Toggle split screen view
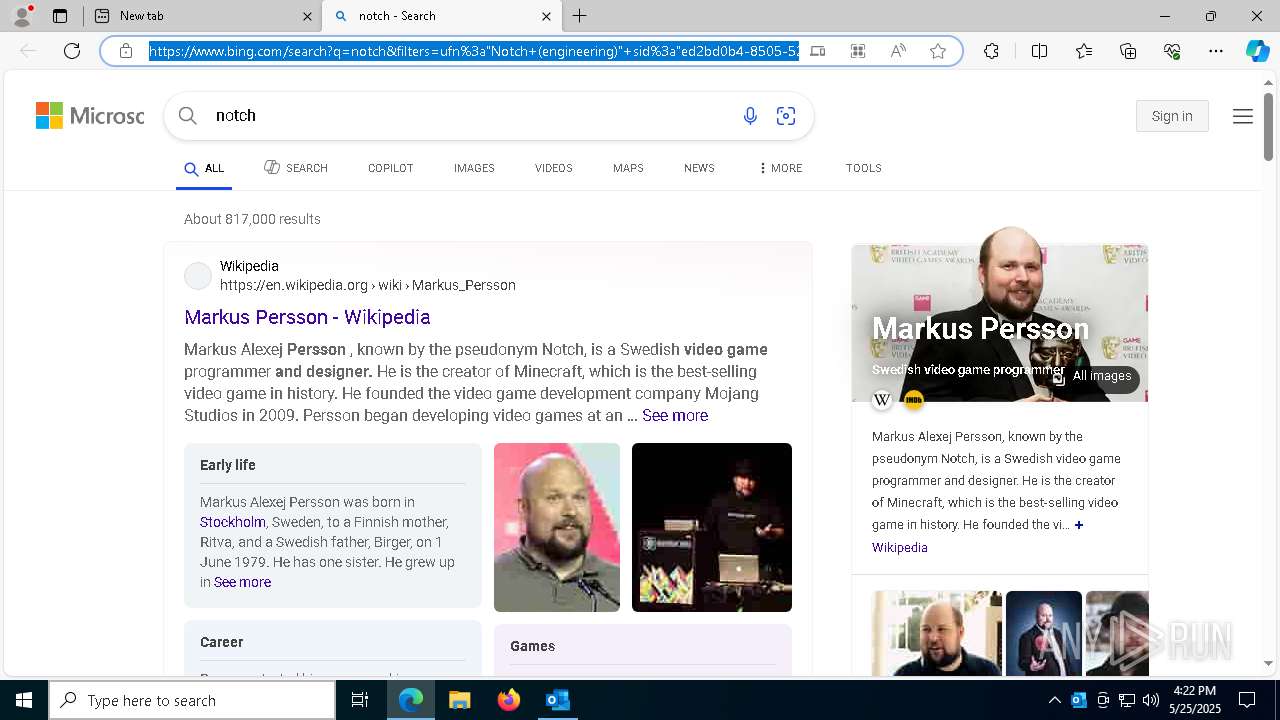This screenshot has width=1280, height=720. (1039, 51)
